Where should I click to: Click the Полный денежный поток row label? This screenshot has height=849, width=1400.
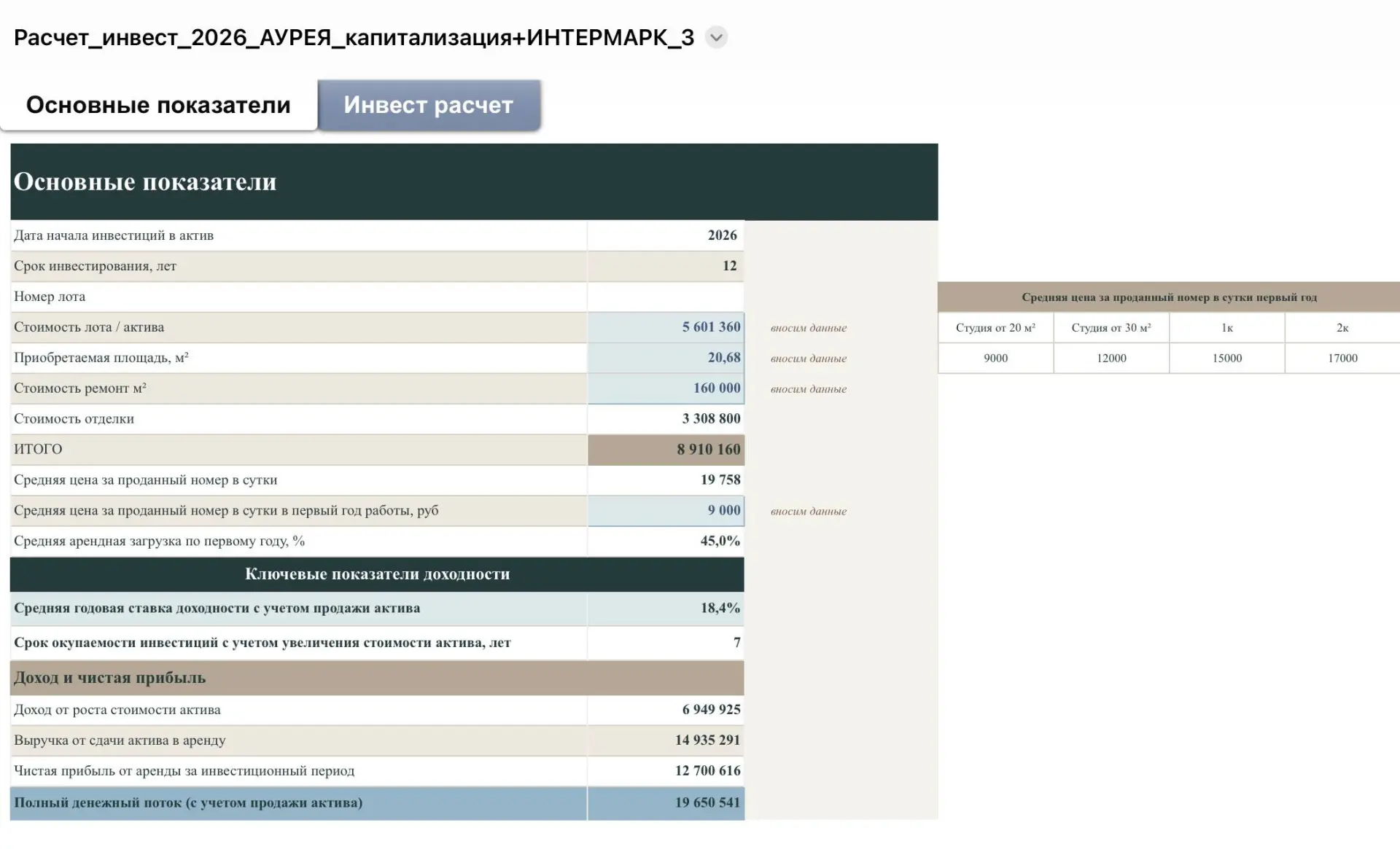[188, 803]
